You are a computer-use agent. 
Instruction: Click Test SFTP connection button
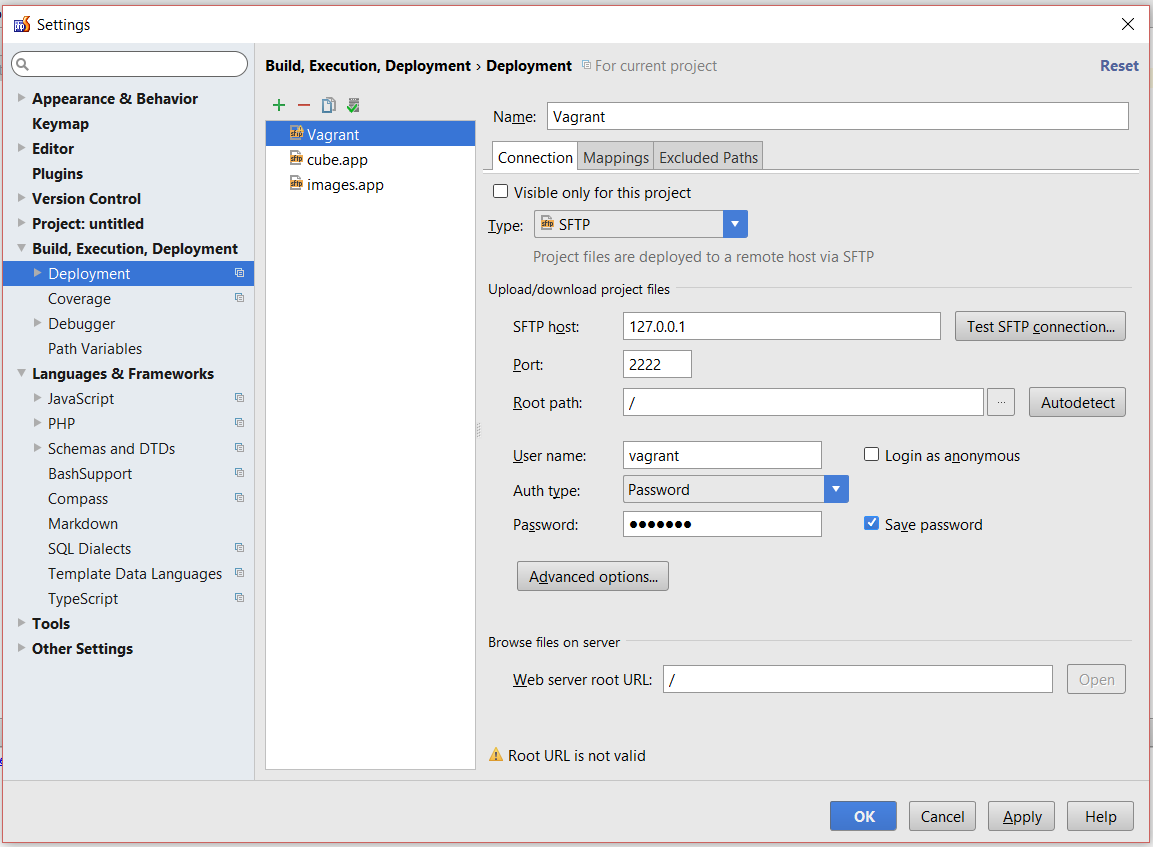coord(1040,326)
